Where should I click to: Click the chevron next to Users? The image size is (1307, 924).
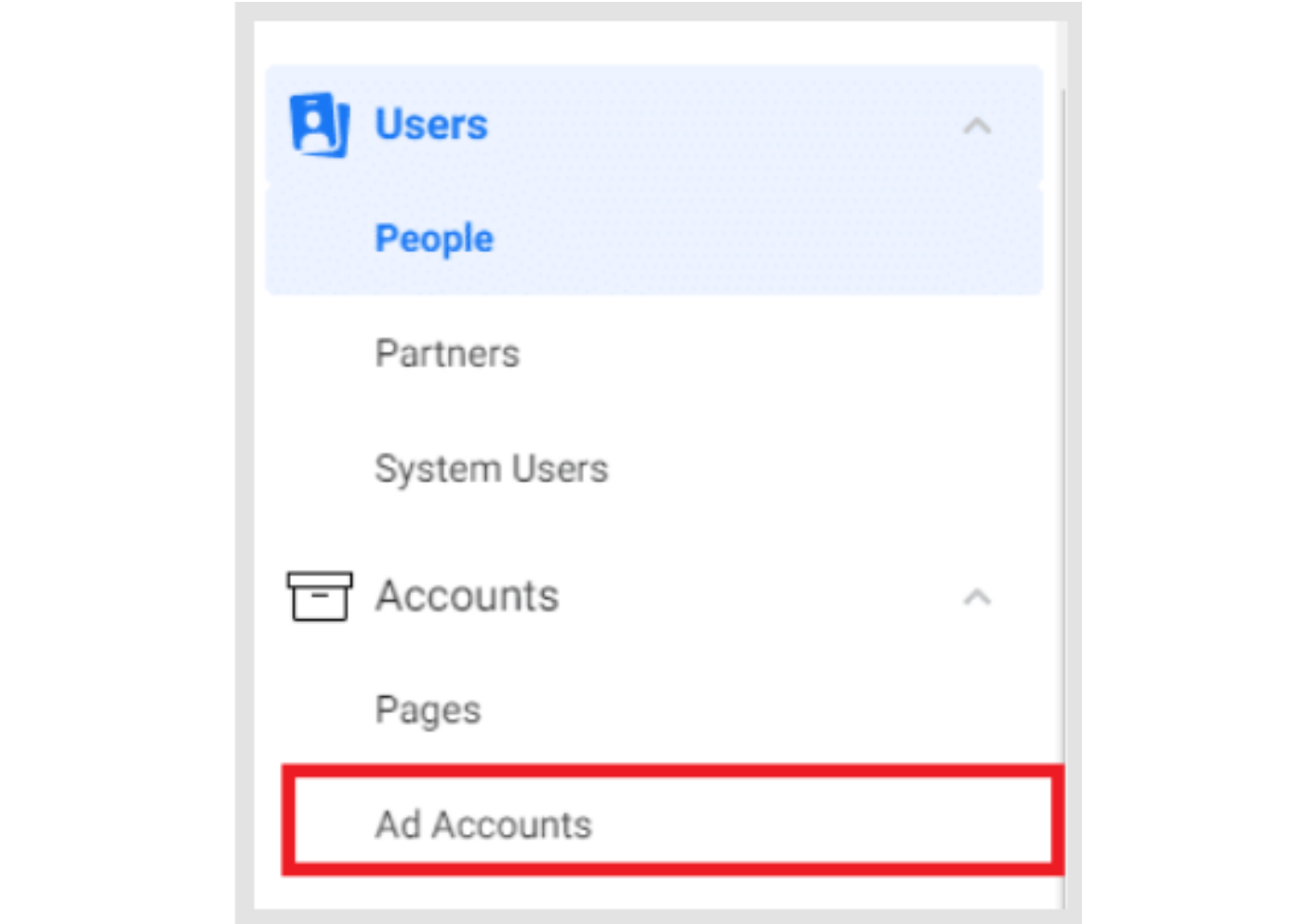(976, 125)
